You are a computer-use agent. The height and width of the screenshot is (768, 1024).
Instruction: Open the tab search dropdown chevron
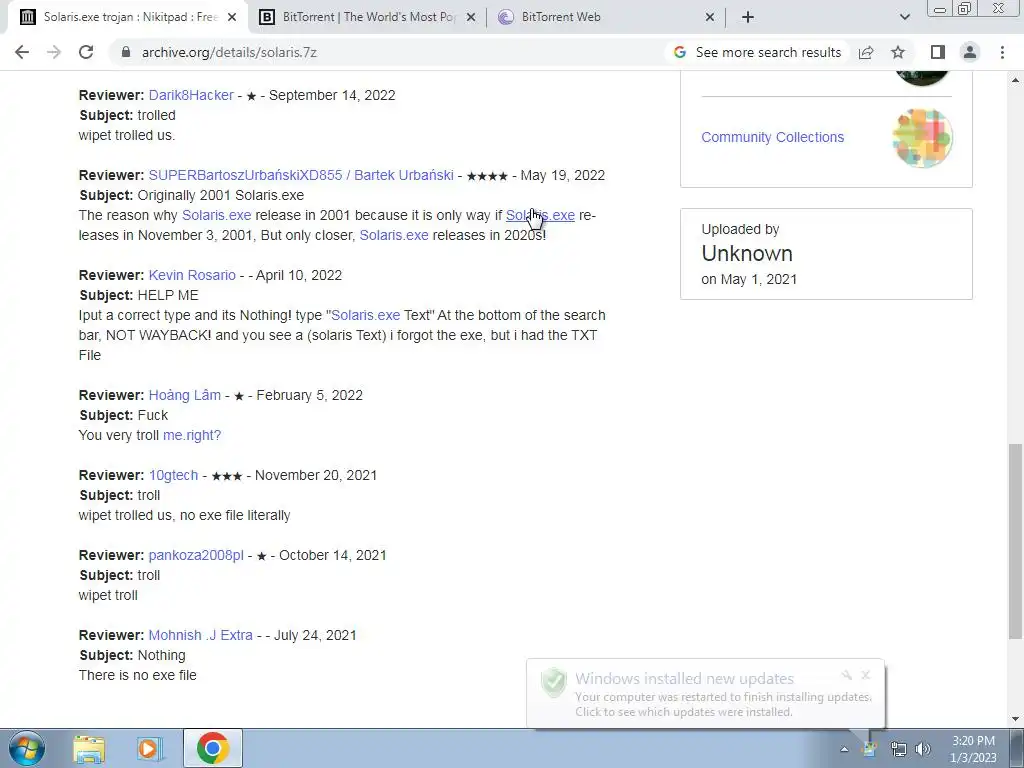coord(904,17)
